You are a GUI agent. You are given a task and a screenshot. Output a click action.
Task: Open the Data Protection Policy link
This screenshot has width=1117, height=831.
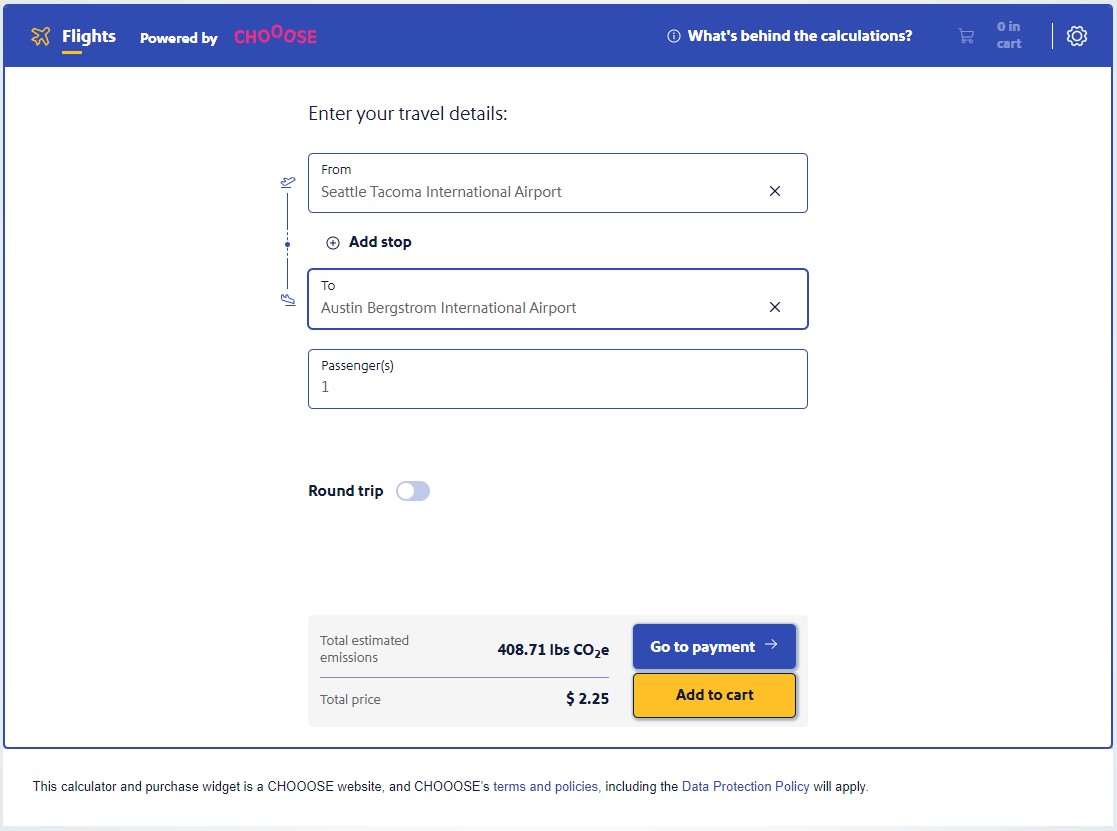pos(745,787)
